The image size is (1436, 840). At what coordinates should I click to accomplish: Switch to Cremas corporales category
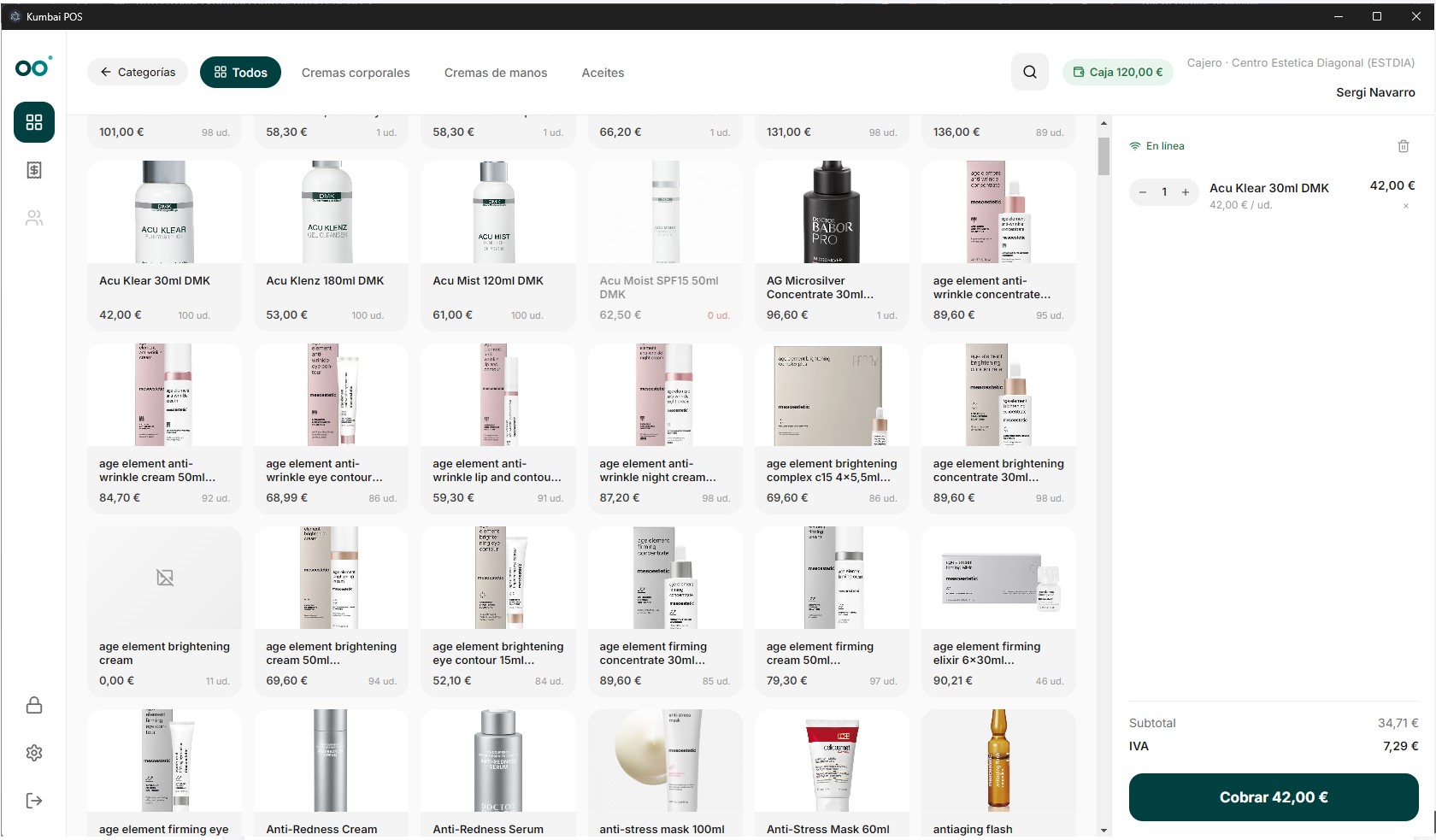click(x=356, y=73)
